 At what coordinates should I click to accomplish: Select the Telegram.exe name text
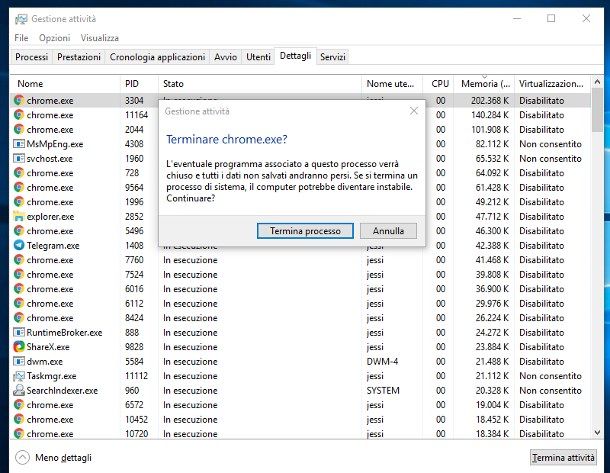[x=53, y=245]
